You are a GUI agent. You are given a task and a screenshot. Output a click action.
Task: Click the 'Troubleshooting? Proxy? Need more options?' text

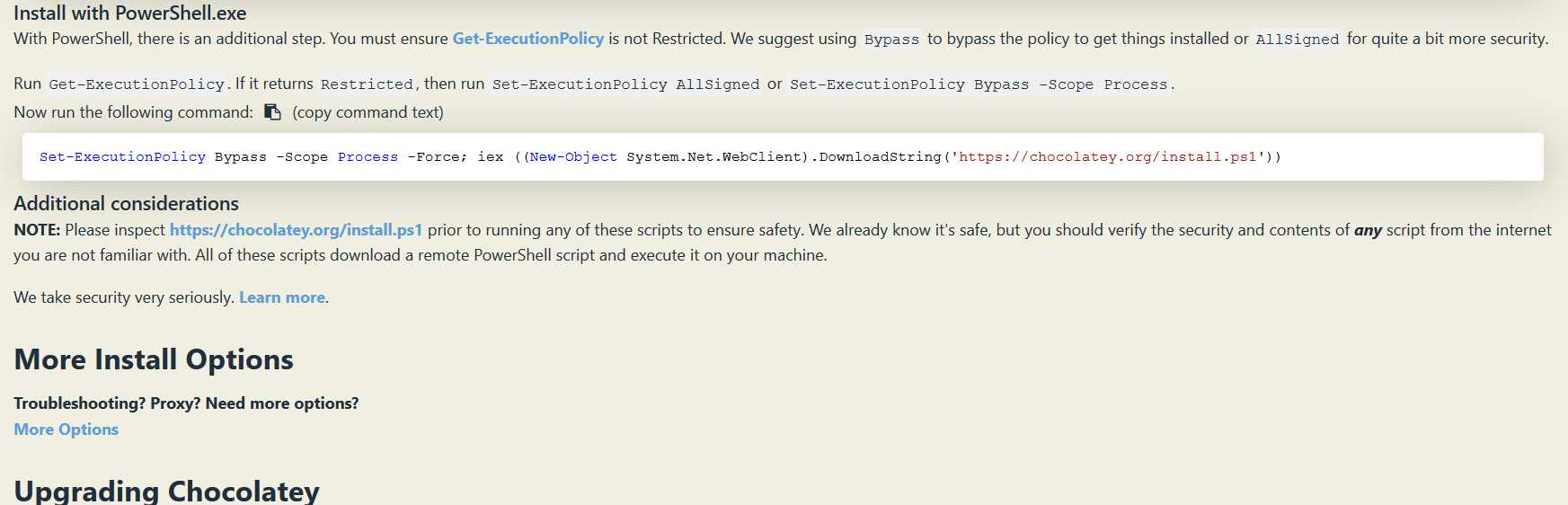pos(186,403)
